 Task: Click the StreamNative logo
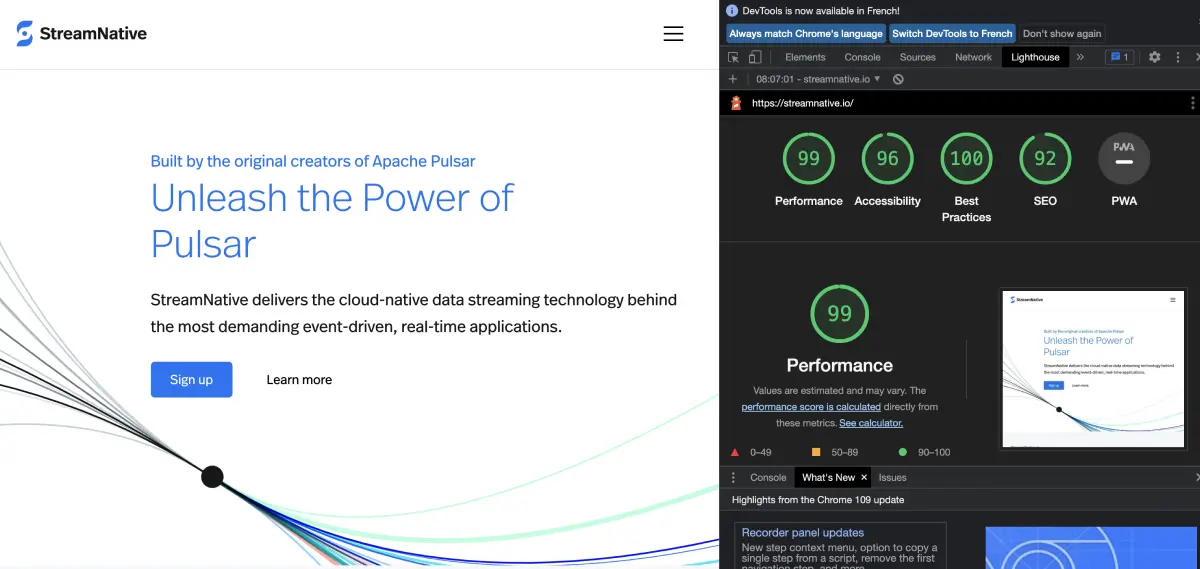pos(82,33)
